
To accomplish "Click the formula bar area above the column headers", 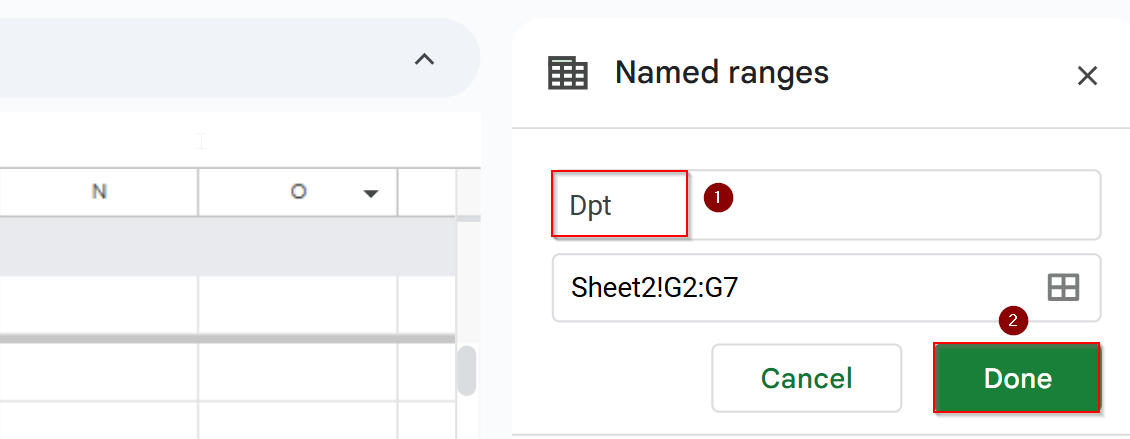I will pos(240,140).
